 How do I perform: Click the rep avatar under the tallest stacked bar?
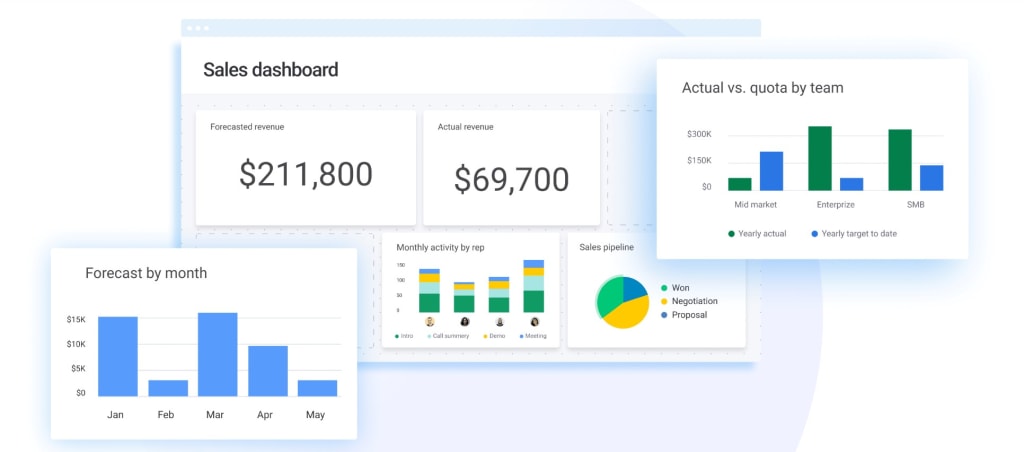[534, 321]
